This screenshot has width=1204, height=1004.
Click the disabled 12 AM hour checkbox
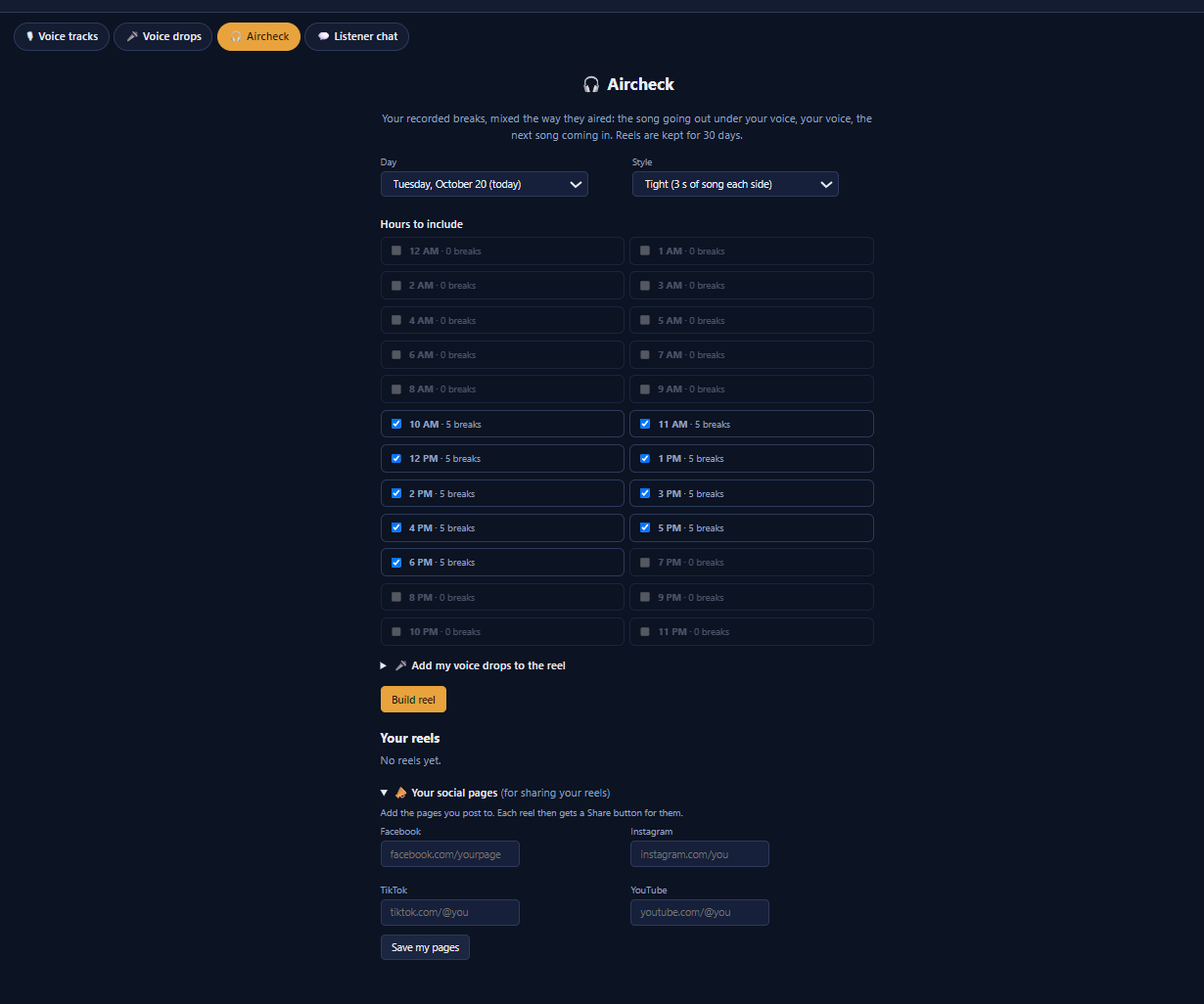pos(396,251)
